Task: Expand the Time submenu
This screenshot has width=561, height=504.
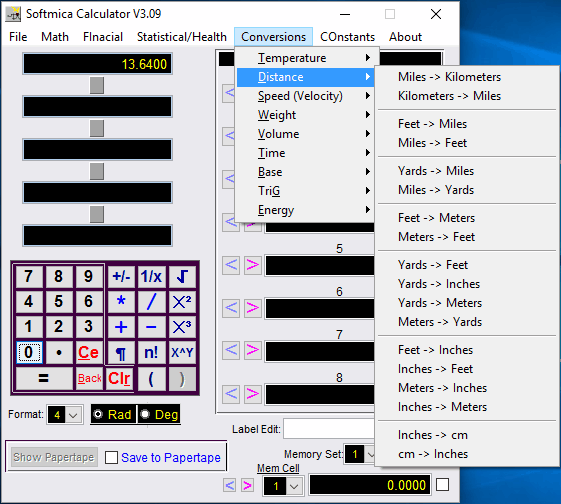Action: pos(305,153)
